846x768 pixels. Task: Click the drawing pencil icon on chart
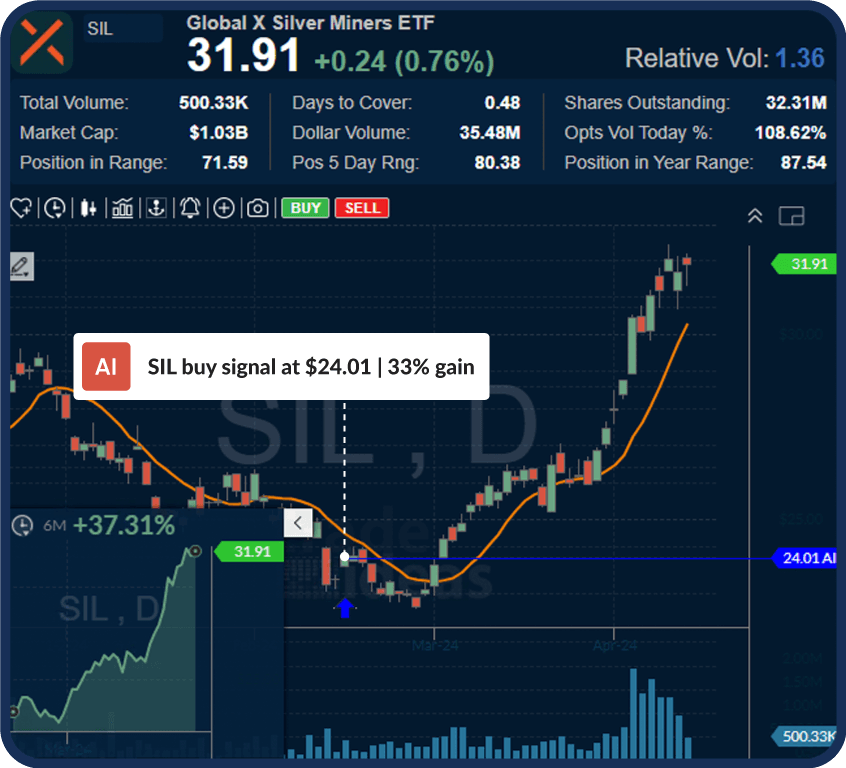(x=21, y=266)
